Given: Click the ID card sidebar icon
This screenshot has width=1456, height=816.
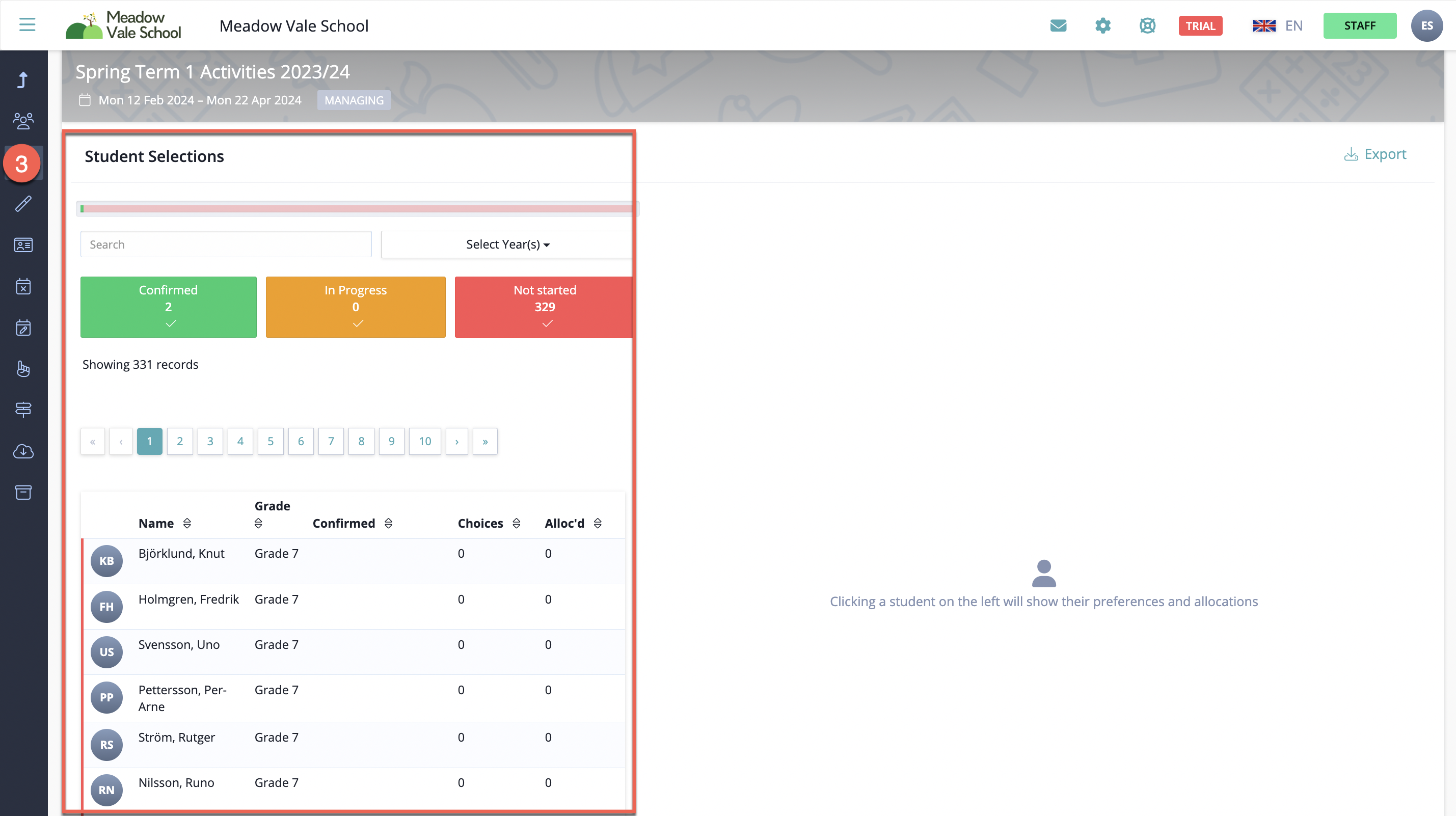Looking at the screenshot, I should coord(23,244).
